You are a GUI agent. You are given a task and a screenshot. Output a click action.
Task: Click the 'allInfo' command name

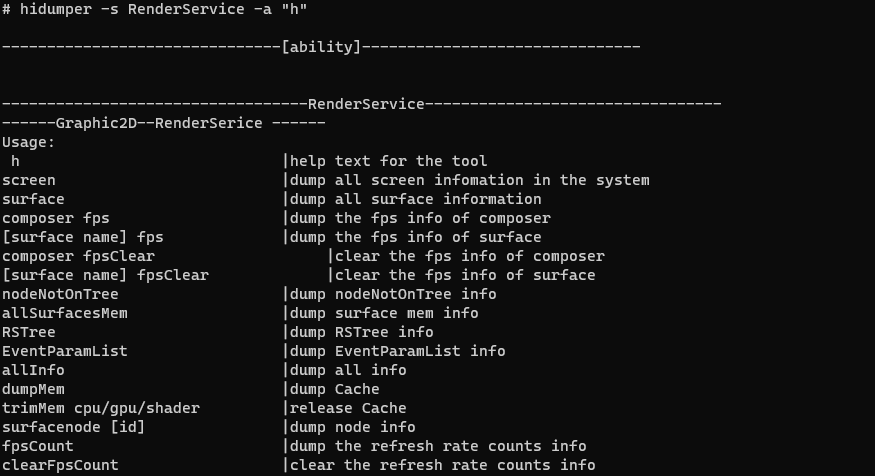coord(33,370)
